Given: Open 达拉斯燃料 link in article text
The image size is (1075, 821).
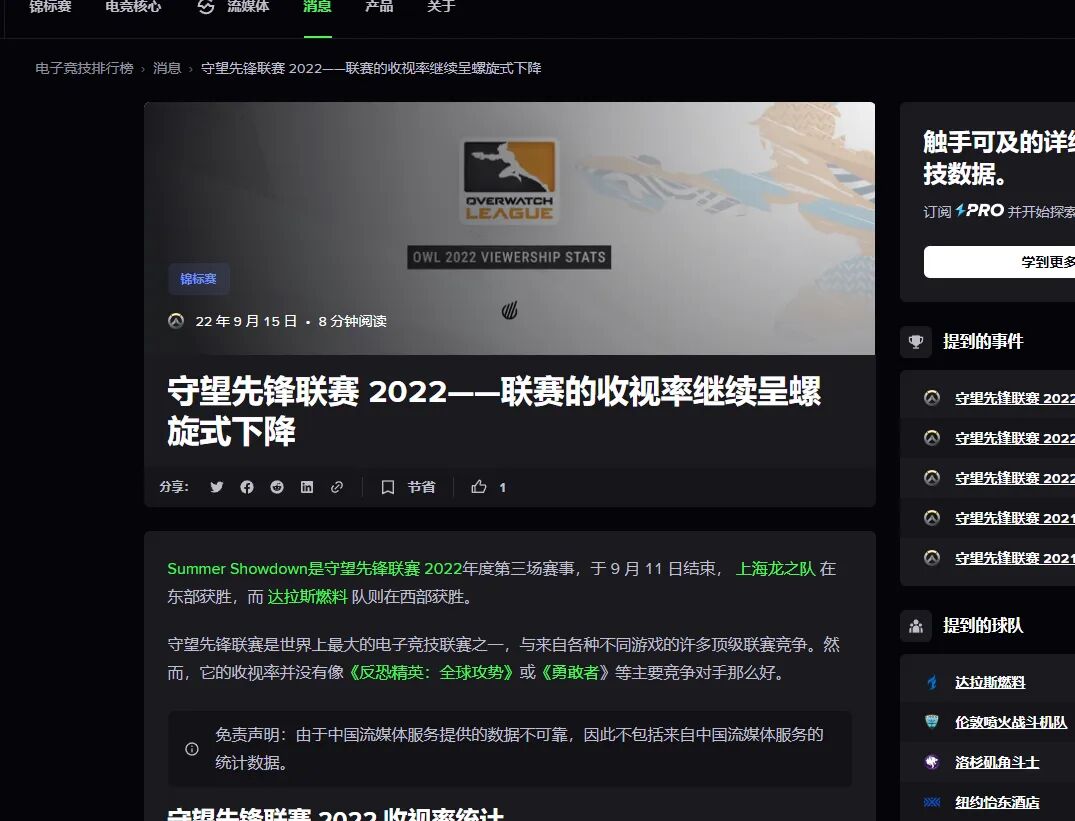Looking at the screenshot, I should [307, 597].
